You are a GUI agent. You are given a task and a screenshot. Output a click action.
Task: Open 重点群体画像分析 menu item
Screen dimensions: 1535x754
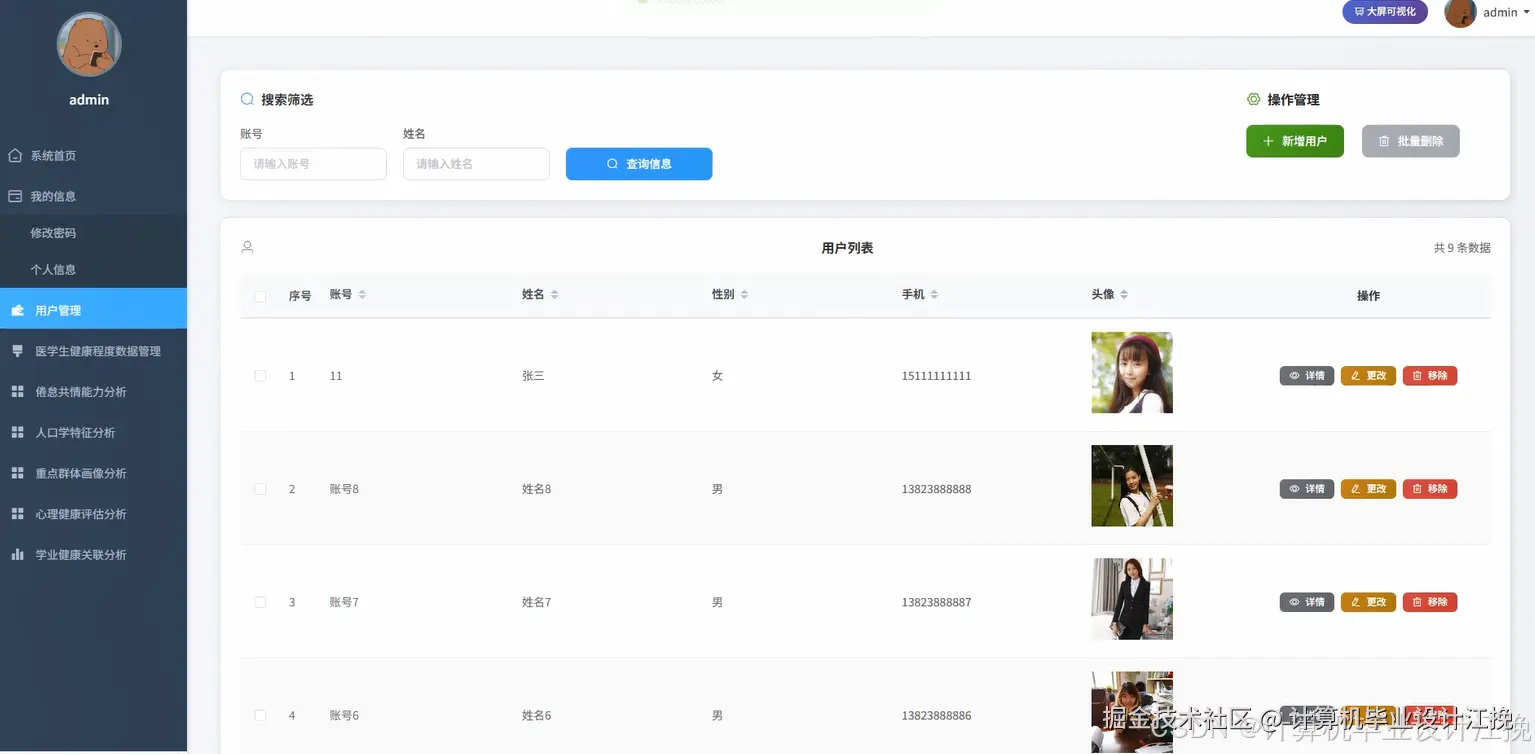click(93, 473)
